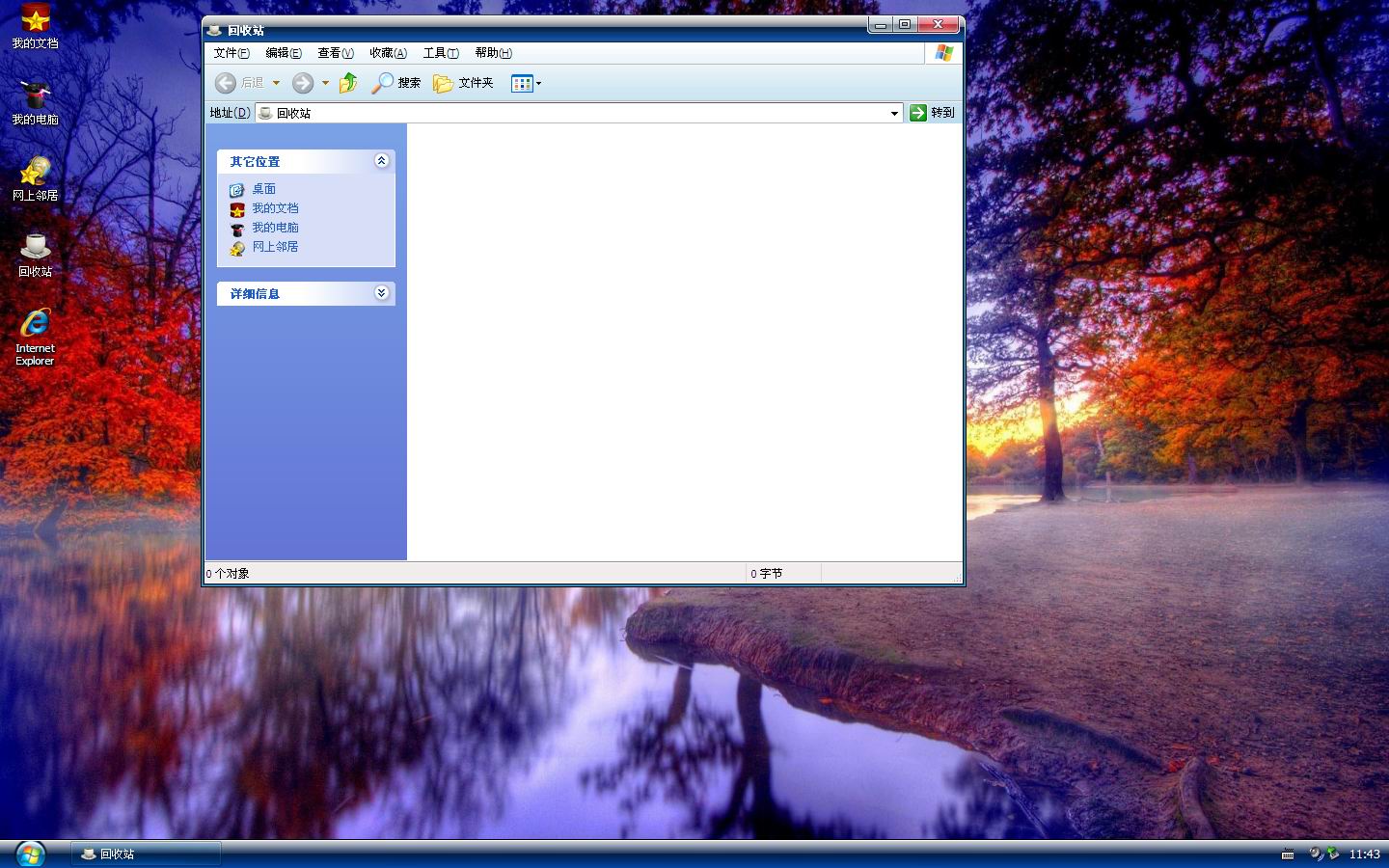
Task: Click the 0 字节 status text
Action: coord(767,573)
